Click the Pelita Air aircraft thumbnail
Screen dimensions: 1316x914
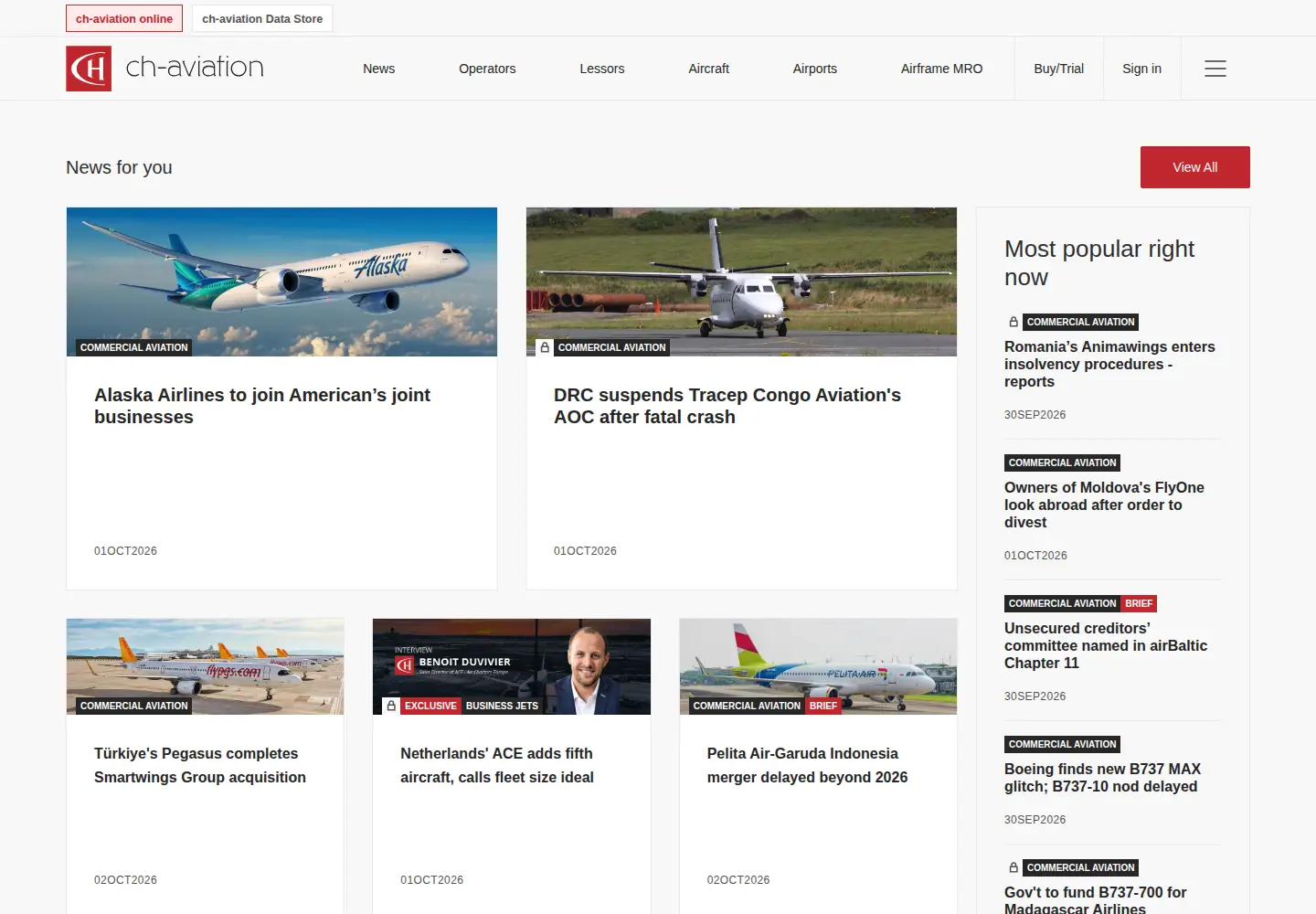818,666
